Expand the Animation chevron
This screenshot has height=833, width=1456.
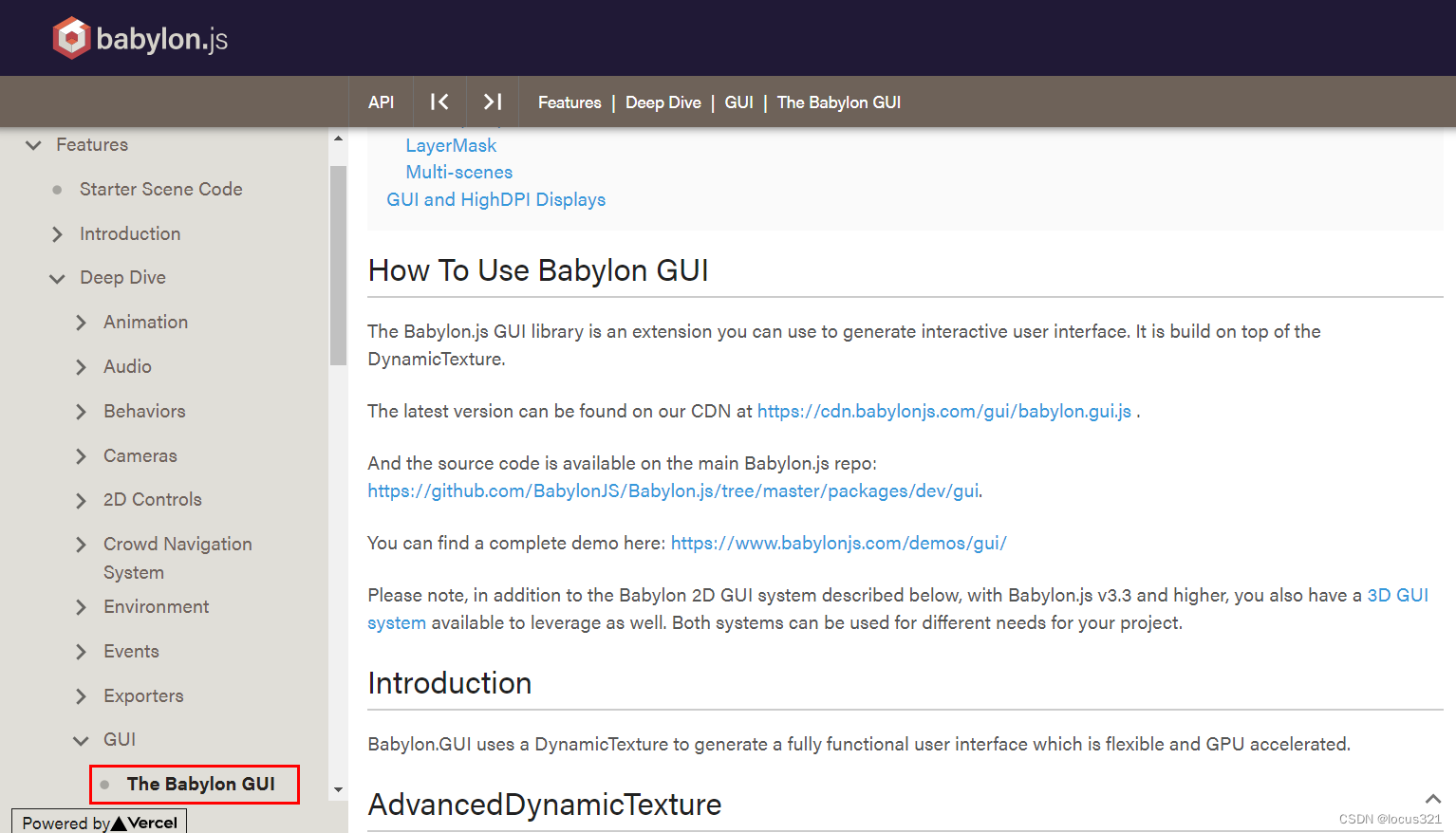point(81,323)
